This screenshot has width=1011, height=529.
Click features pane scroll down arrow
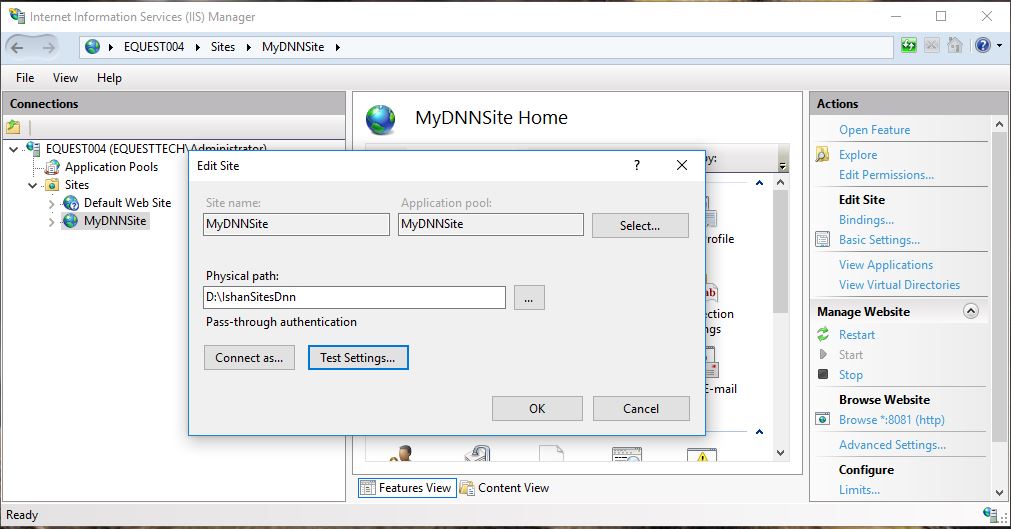click(780, 453)
